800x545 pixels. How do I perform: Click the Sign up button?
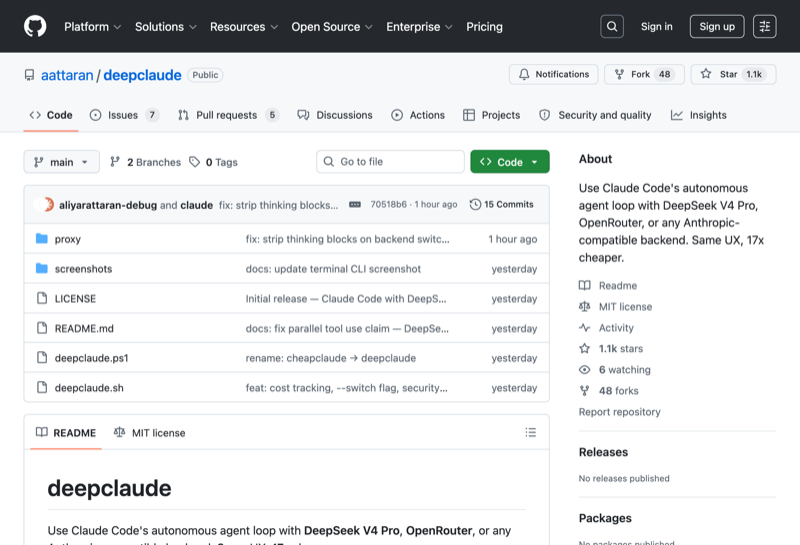click(717, 27)
